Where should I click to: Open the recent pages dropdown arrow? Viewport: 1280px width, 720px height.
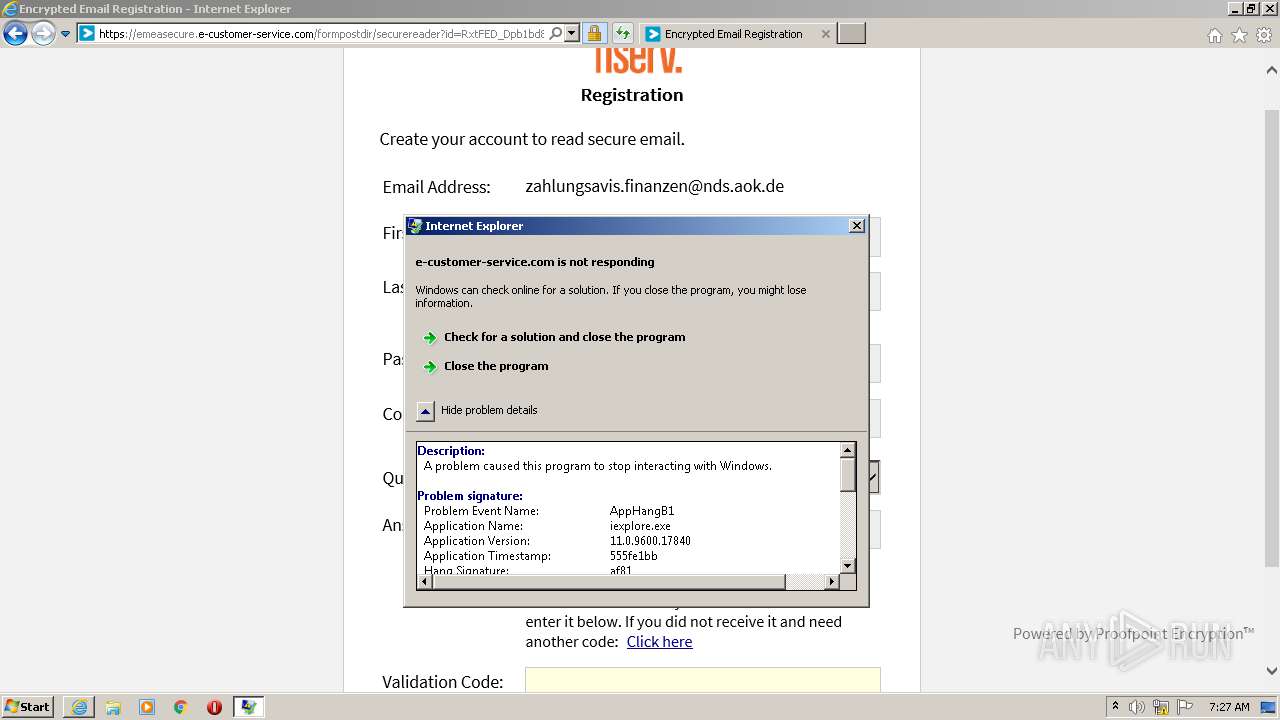66,34
